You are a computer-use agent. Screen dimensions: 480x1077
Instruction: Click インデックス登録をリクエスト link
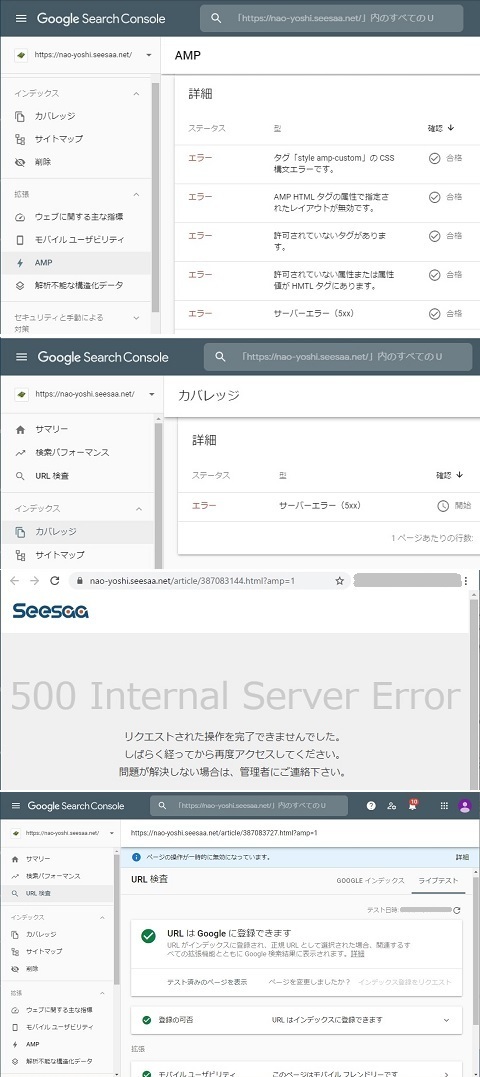405,982
